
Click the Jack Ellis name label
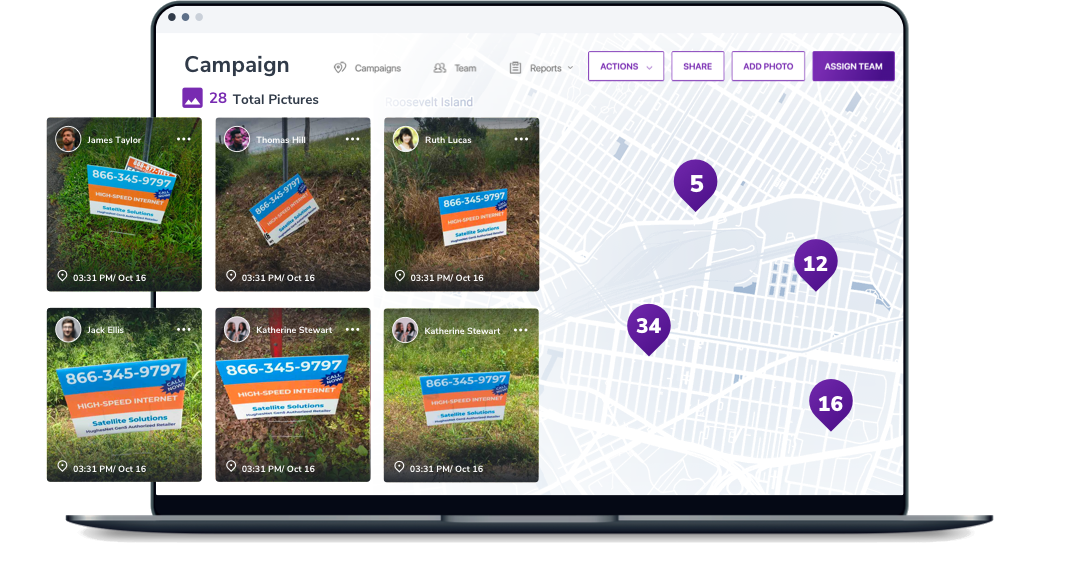pyautogui.click(x=105, y=330)
